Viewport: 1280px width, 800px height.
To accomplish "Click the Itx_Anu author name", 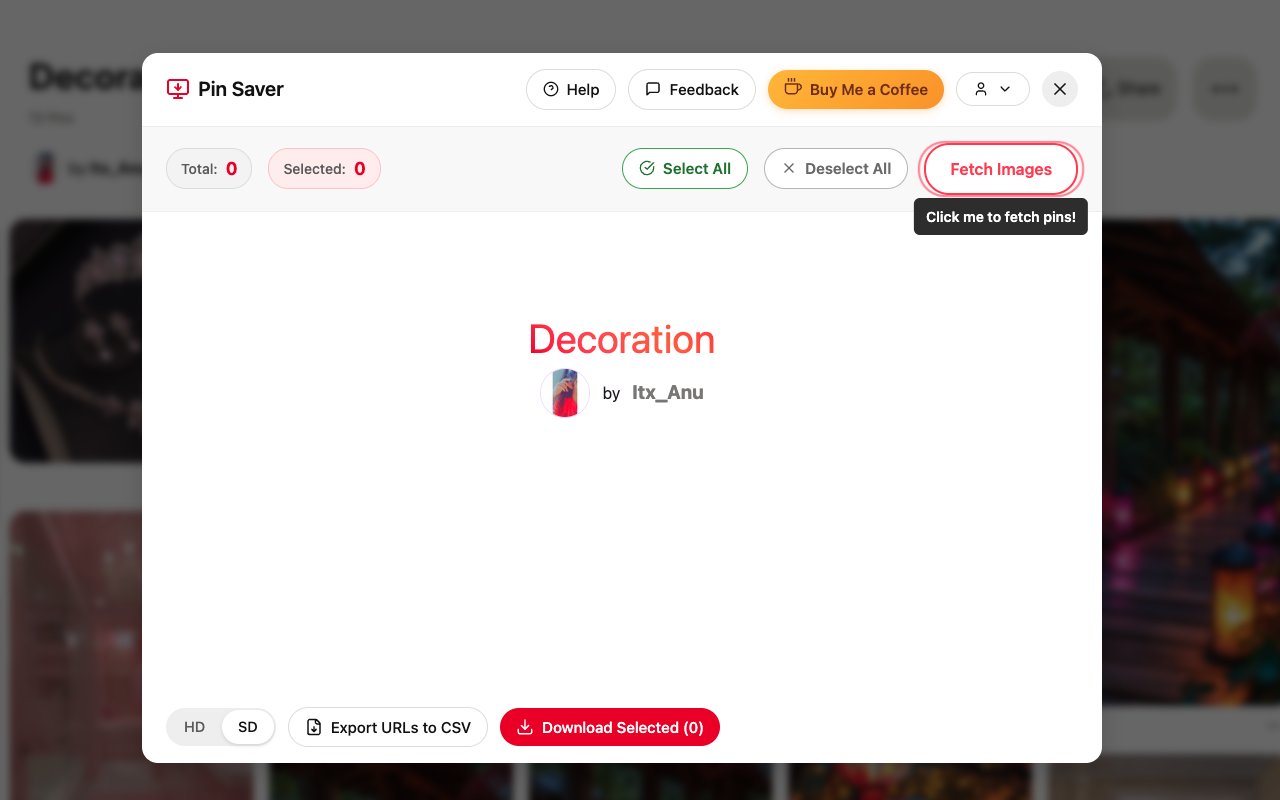I will tap(668, 393).
